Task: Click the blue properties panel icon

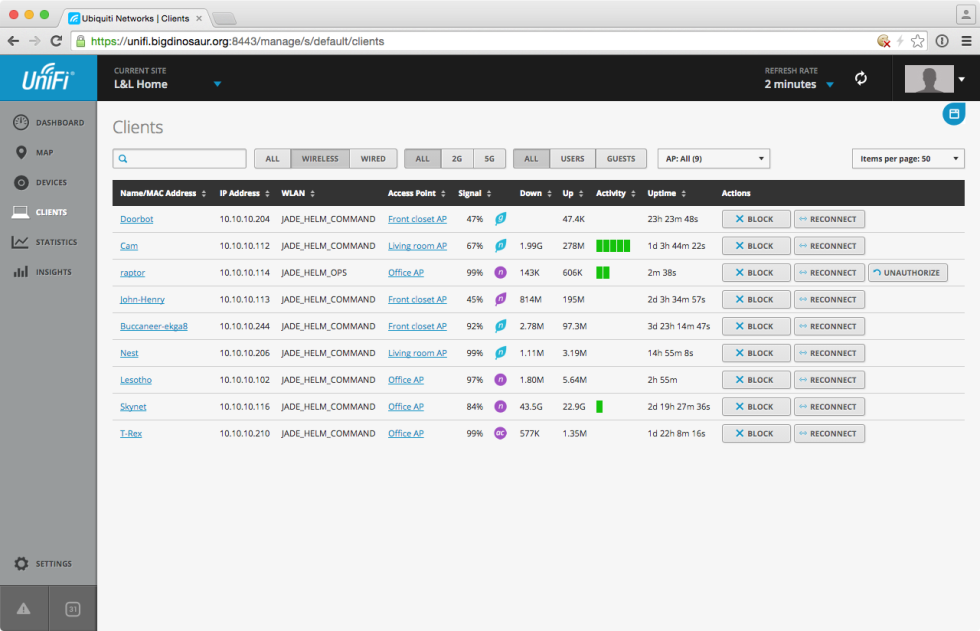Action: 954,114
